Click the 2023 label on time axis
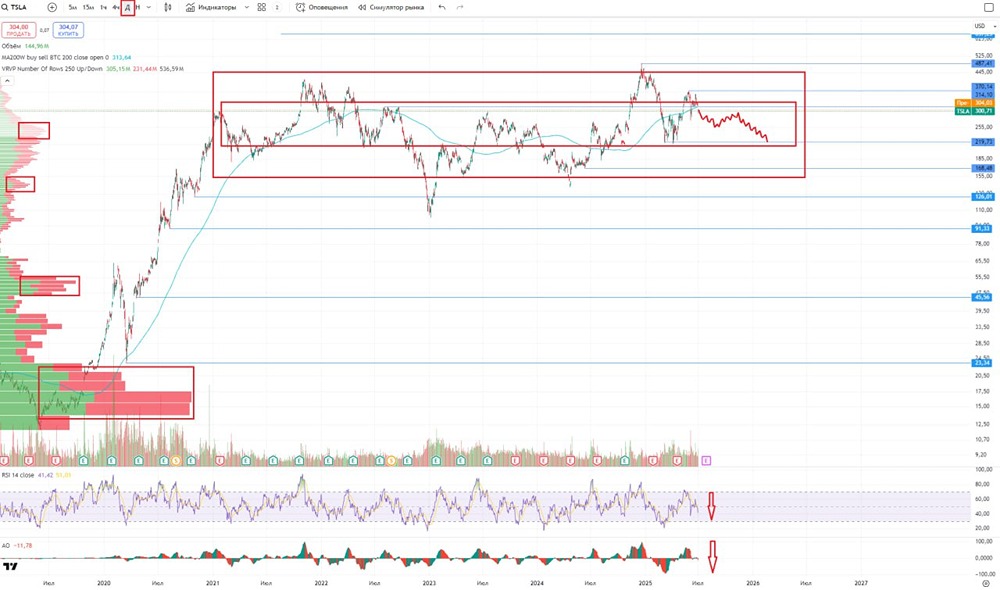This screenshot has height=590, width=1000. (429, 583)
